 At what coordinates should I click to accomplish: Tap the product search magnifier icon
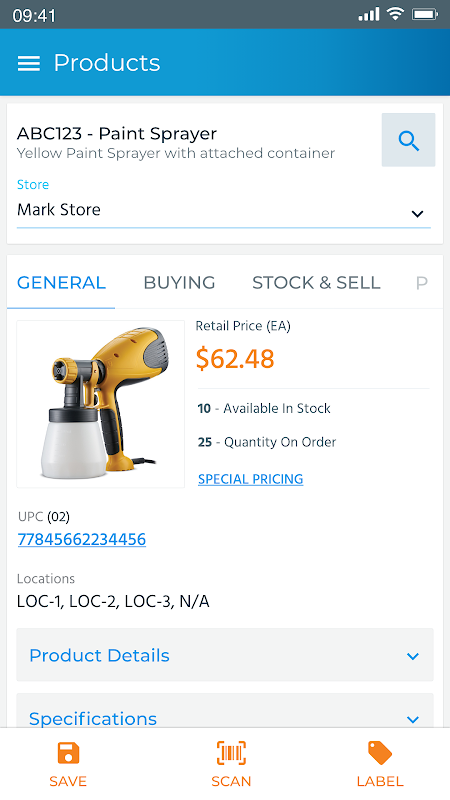(x=408, y=140)
